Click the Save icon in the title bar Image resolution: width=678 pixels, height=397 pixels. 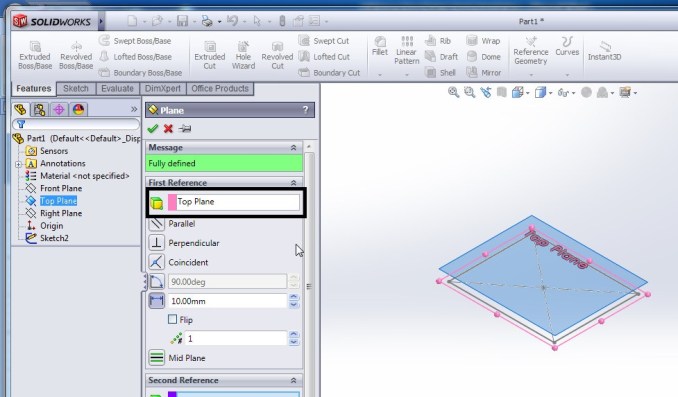182,21
